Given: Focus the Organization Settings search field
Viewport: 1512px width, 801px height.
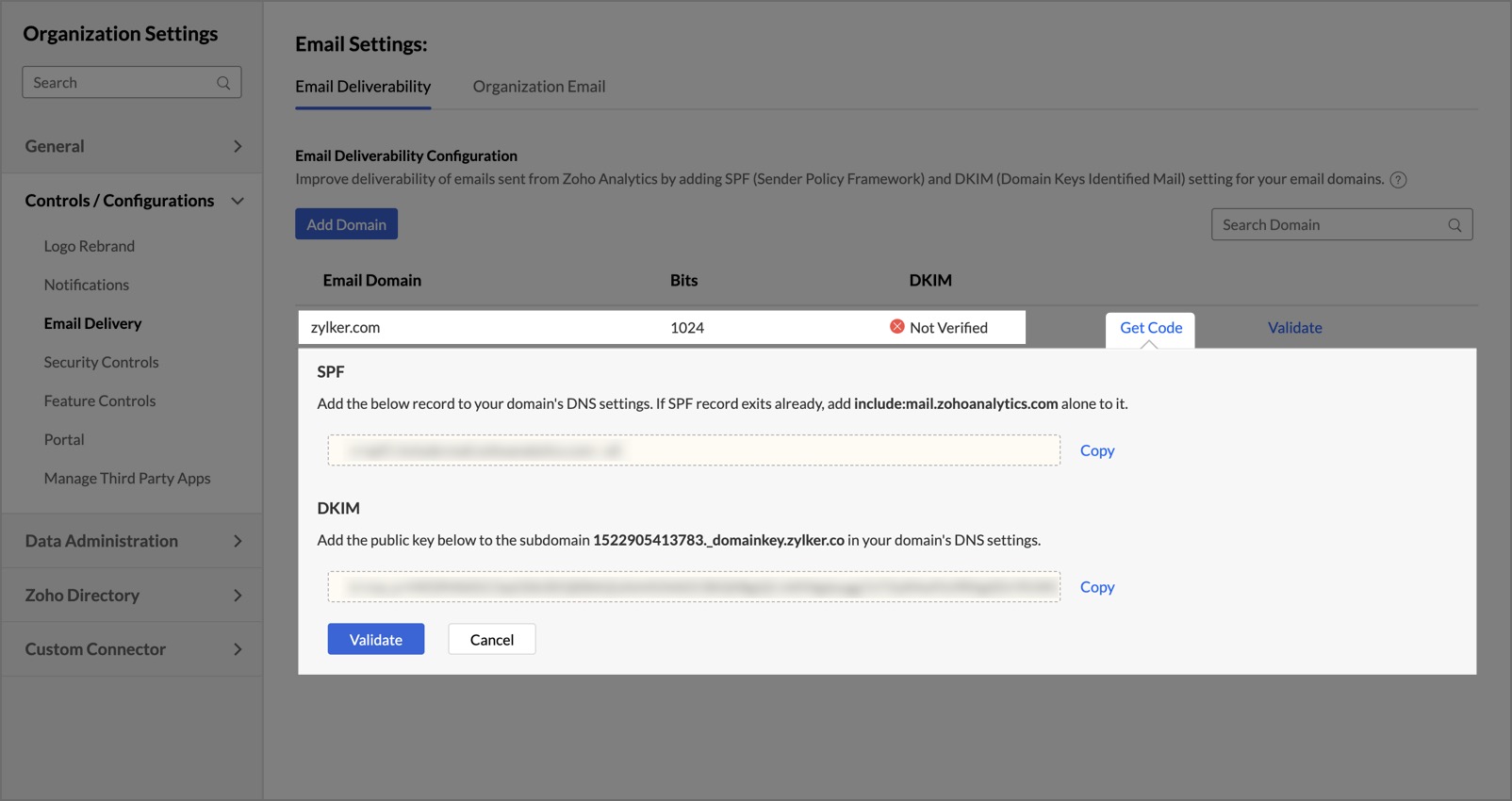Looking at the screenshot, I should coord(132,83).
